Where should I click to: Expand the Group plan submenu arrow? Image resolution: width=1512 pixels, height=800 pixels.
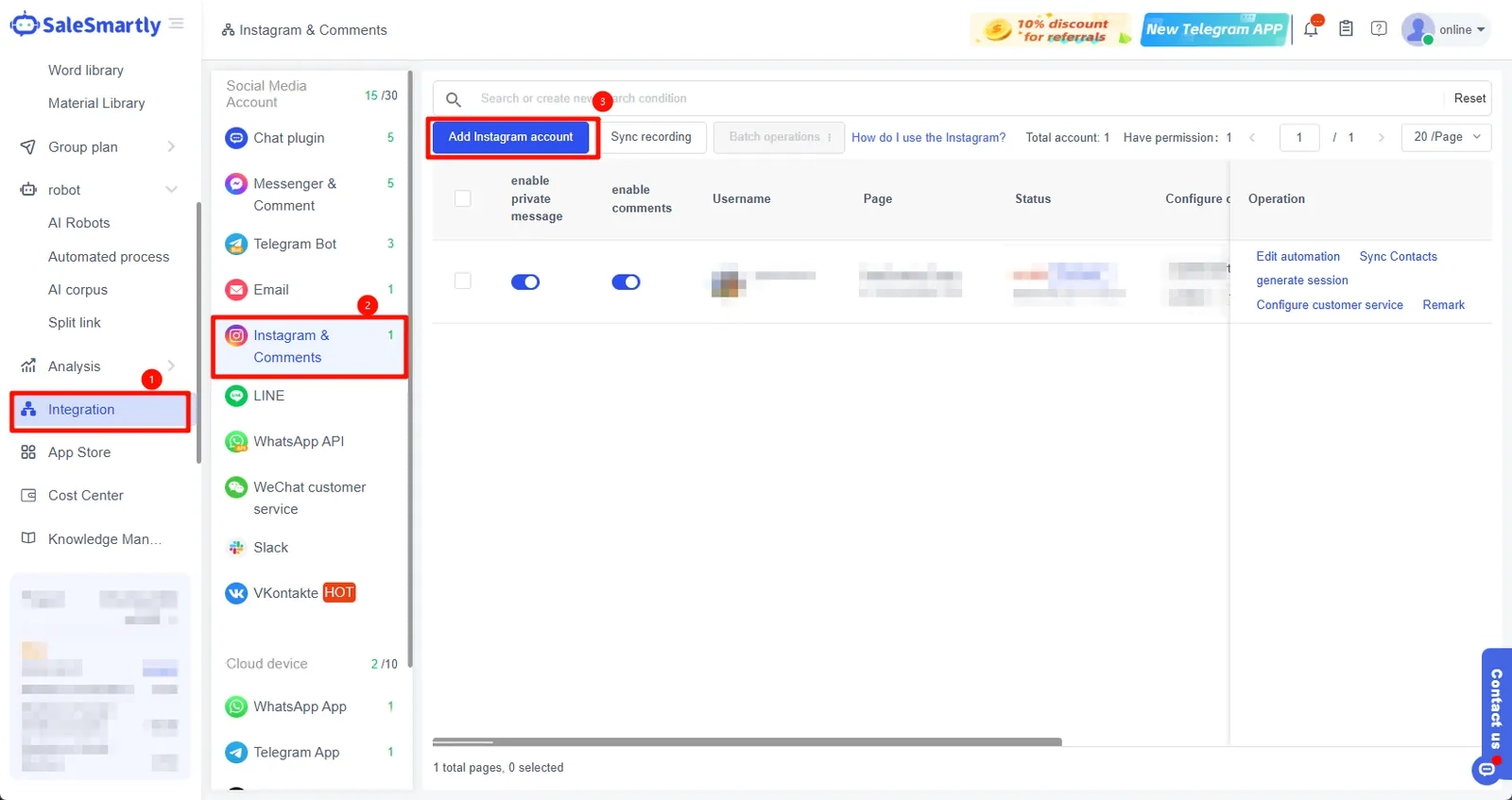coord(171,146)
